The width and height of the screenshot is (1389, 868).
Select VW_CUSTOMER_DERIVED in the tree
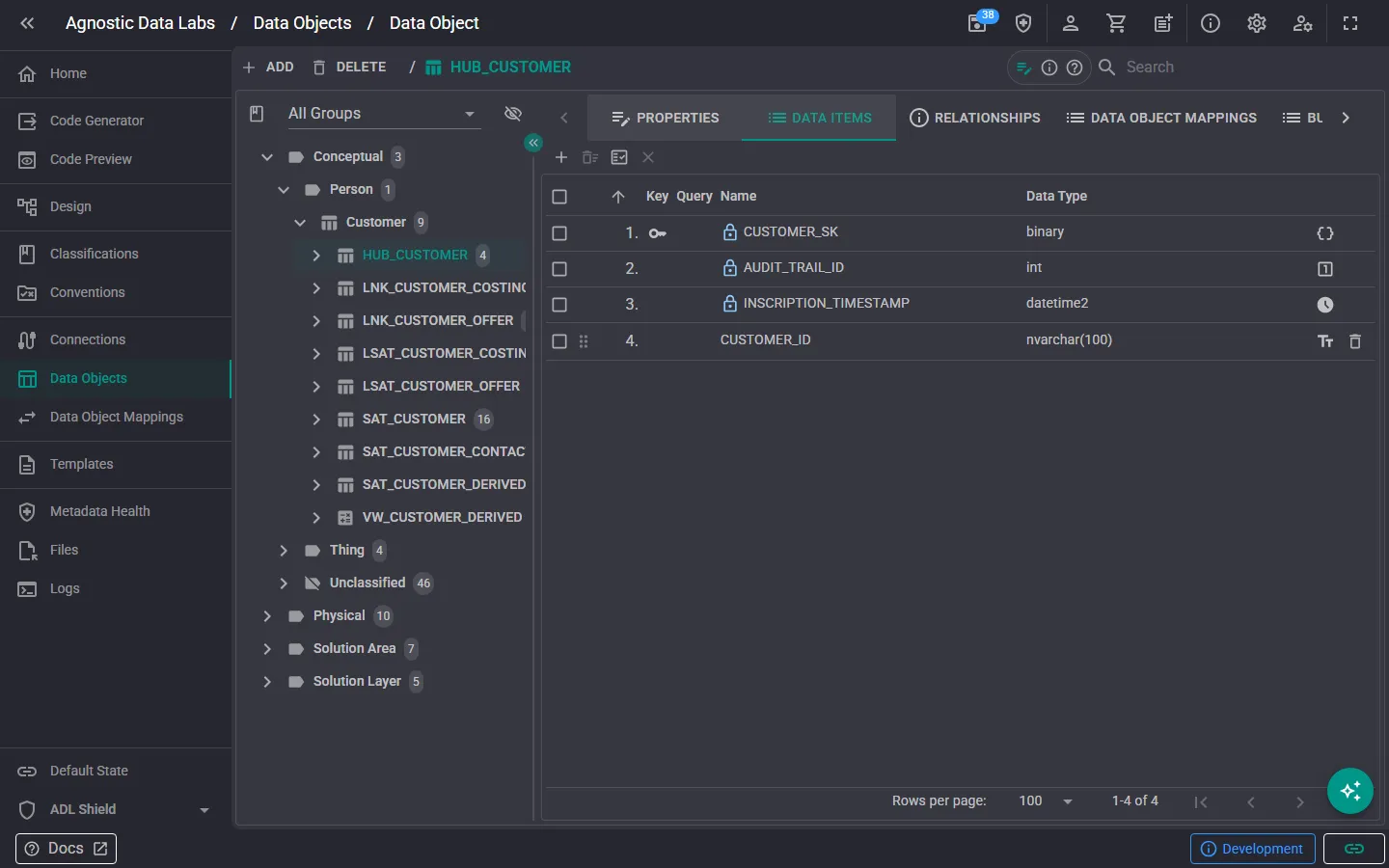coord(442,518)
